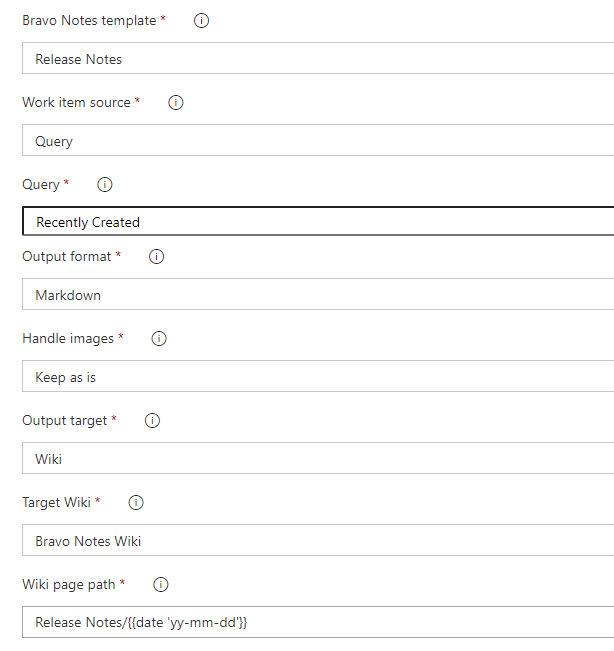
Task: Open the Markdown output format dropdown
Action: pos(318,294)
